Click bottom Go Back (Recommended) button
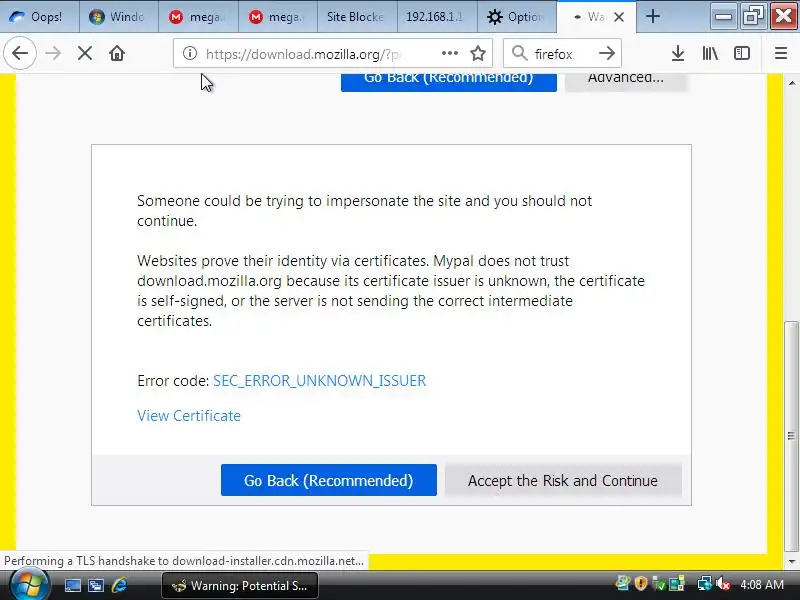 click(329, 480)
